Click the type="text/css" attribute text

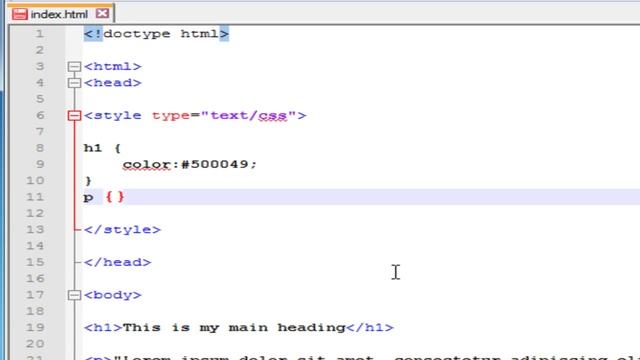(224, 116)
